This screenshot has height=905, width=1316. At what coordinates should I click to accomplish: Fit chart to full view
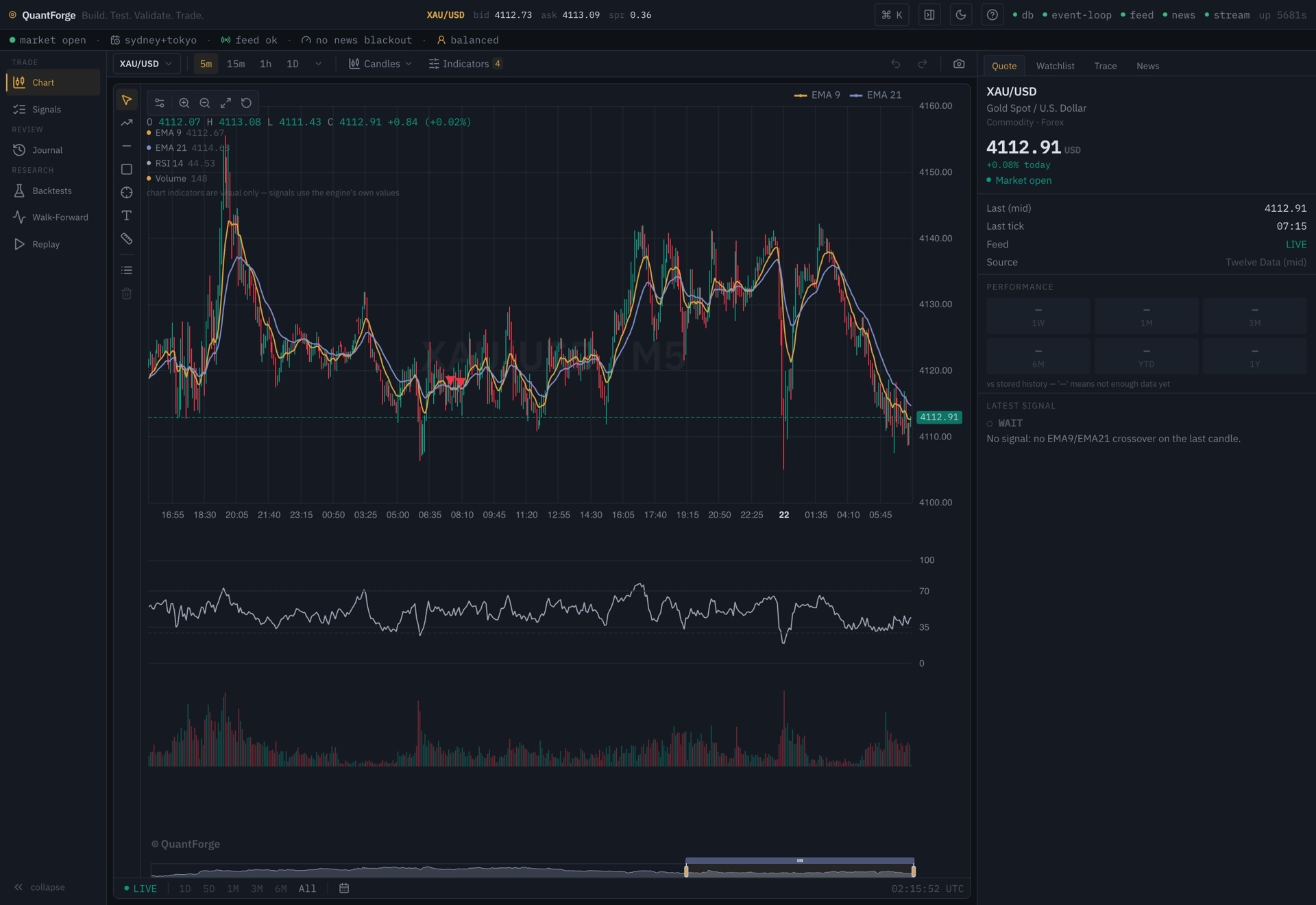pyautogui.click(x=226, y=103)
